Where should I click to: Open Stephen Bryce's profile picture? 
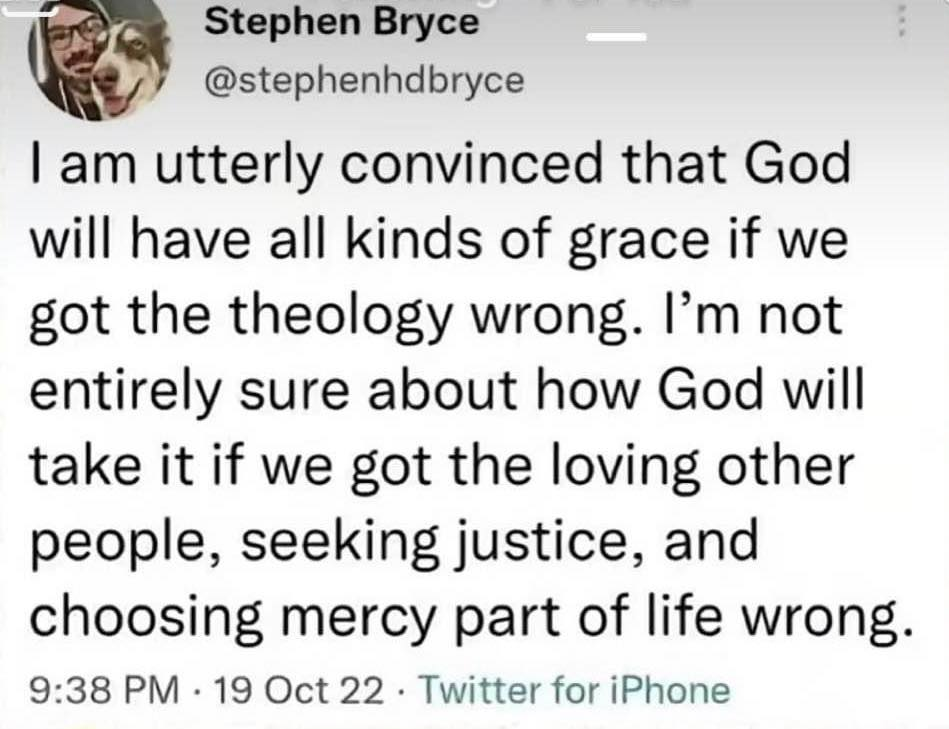(x=100, y=58)
